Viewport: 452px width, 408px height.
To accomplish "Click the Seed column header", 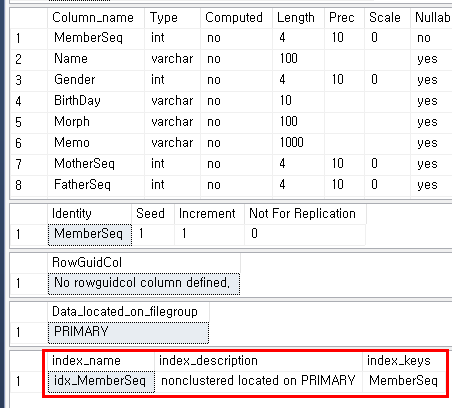I will [153, 214].
